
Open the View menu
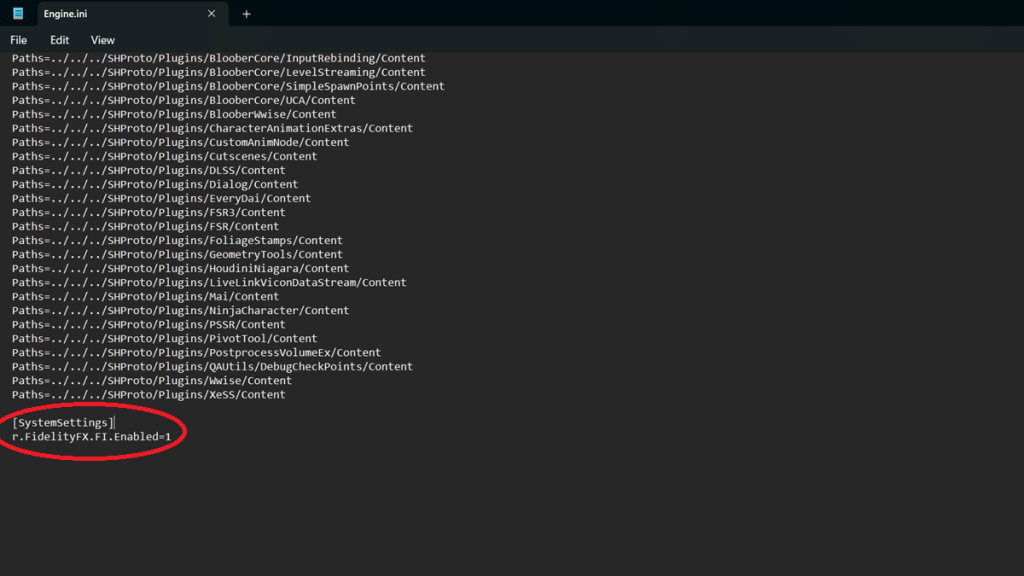coord(103,40)
